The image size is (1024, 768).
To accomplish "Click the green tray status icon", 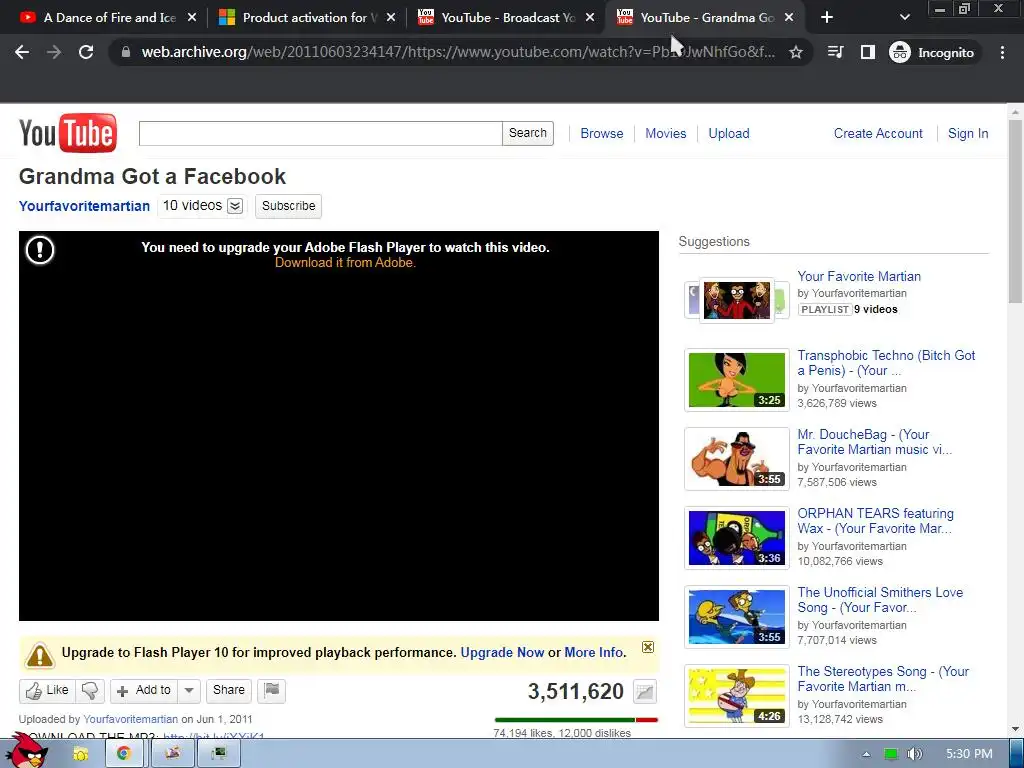I will [891, 754].
